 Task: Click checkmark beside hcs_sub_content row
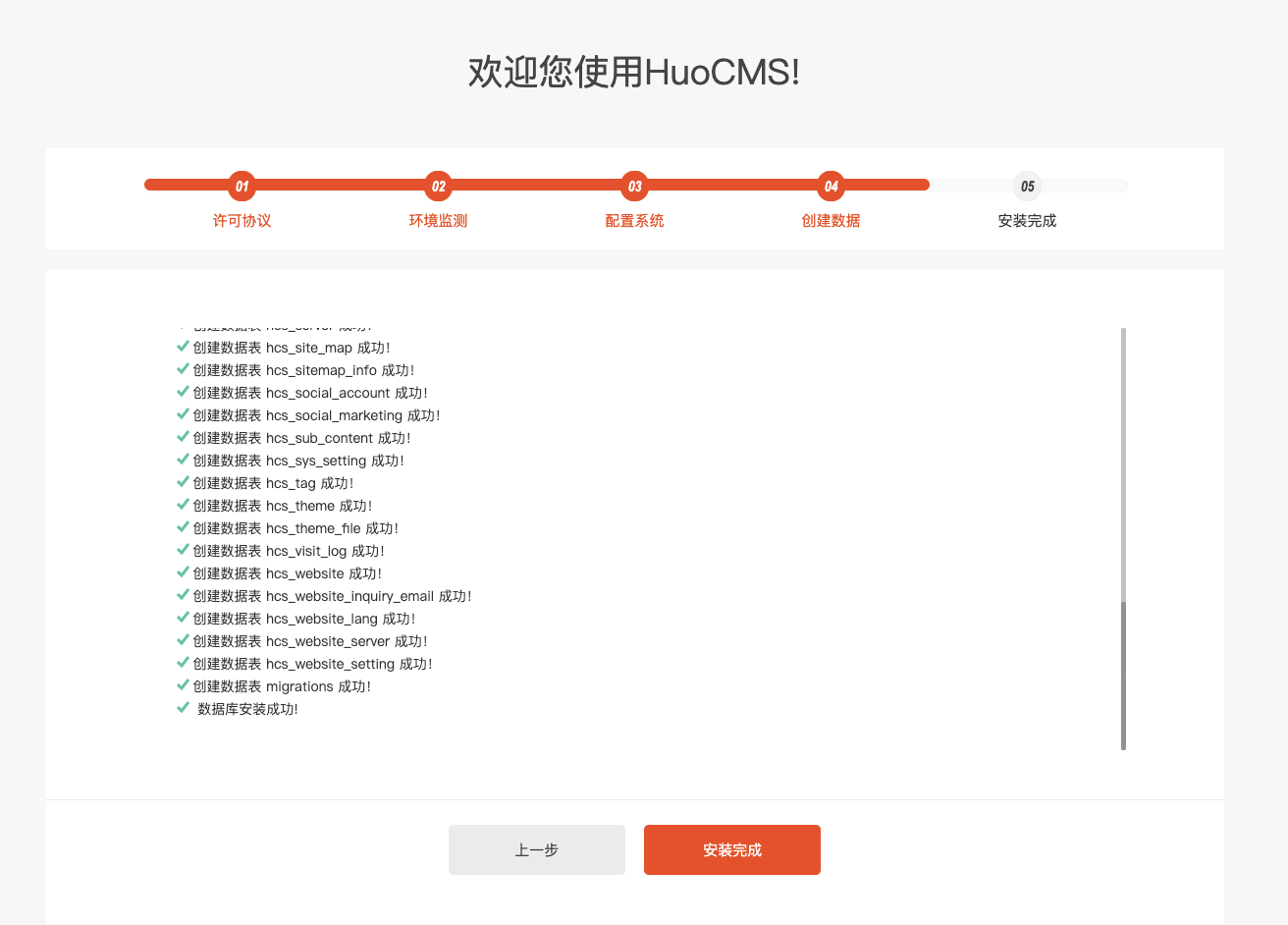tap(183, 437)
